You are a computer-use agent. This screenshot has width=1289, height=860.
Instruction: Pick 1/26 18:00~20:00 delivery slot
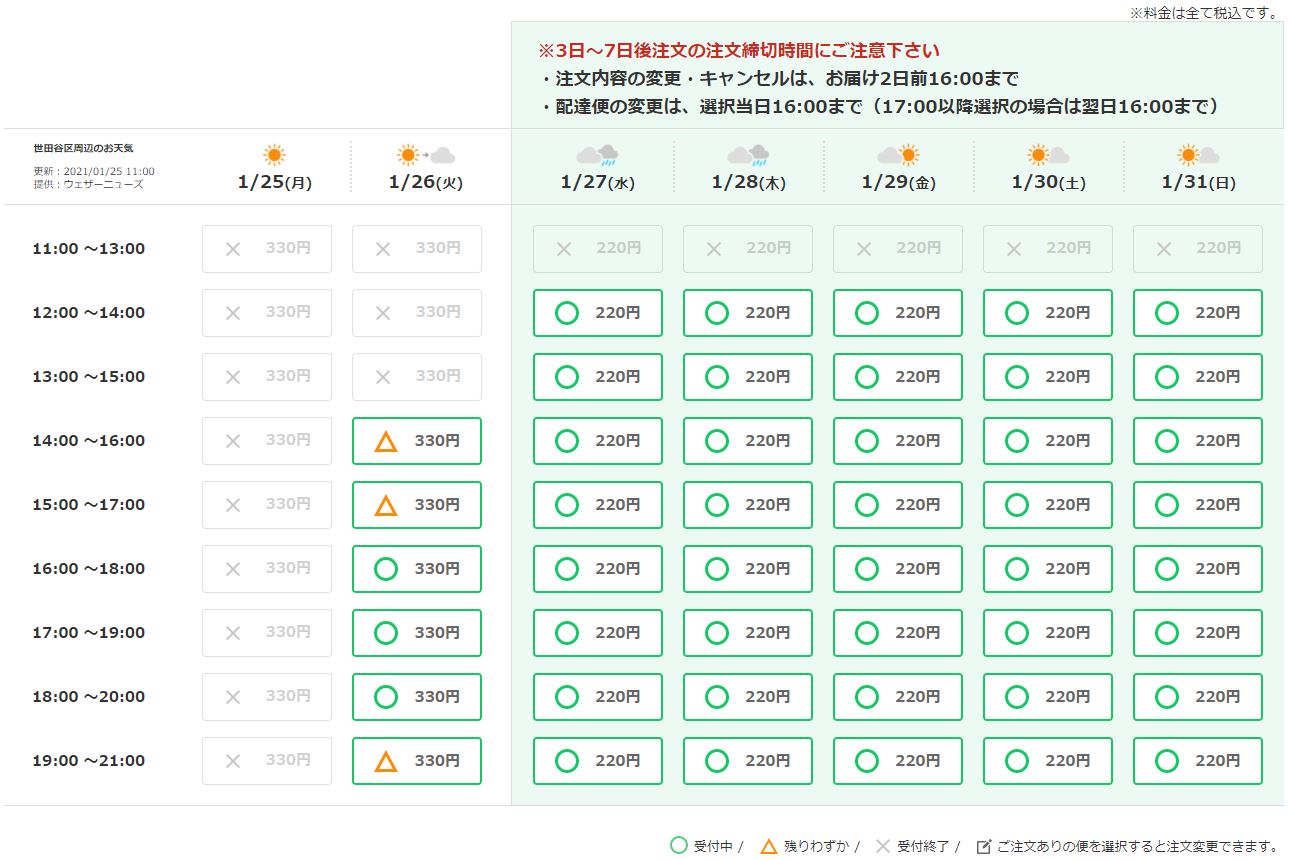tap(417, 697)
